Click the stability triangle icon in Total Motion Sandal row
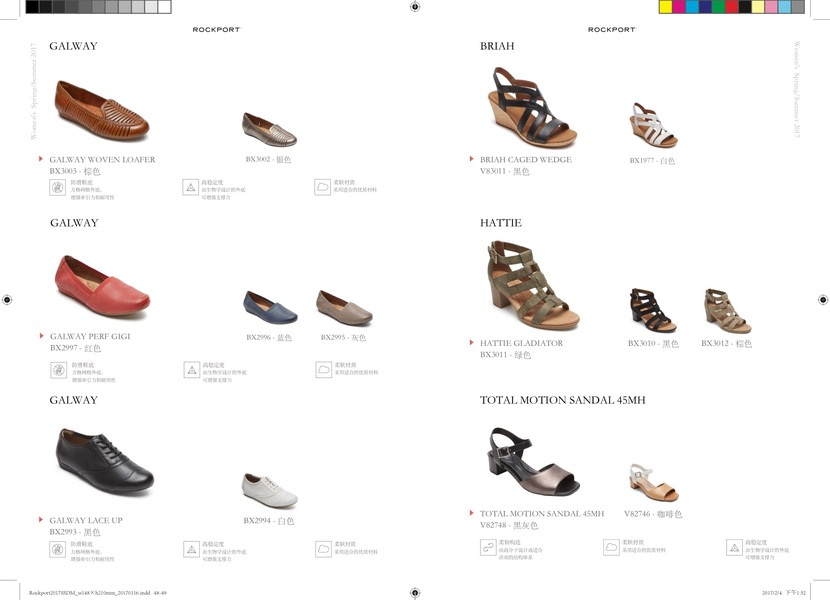 pyautogui.click(x=734, y=548)
